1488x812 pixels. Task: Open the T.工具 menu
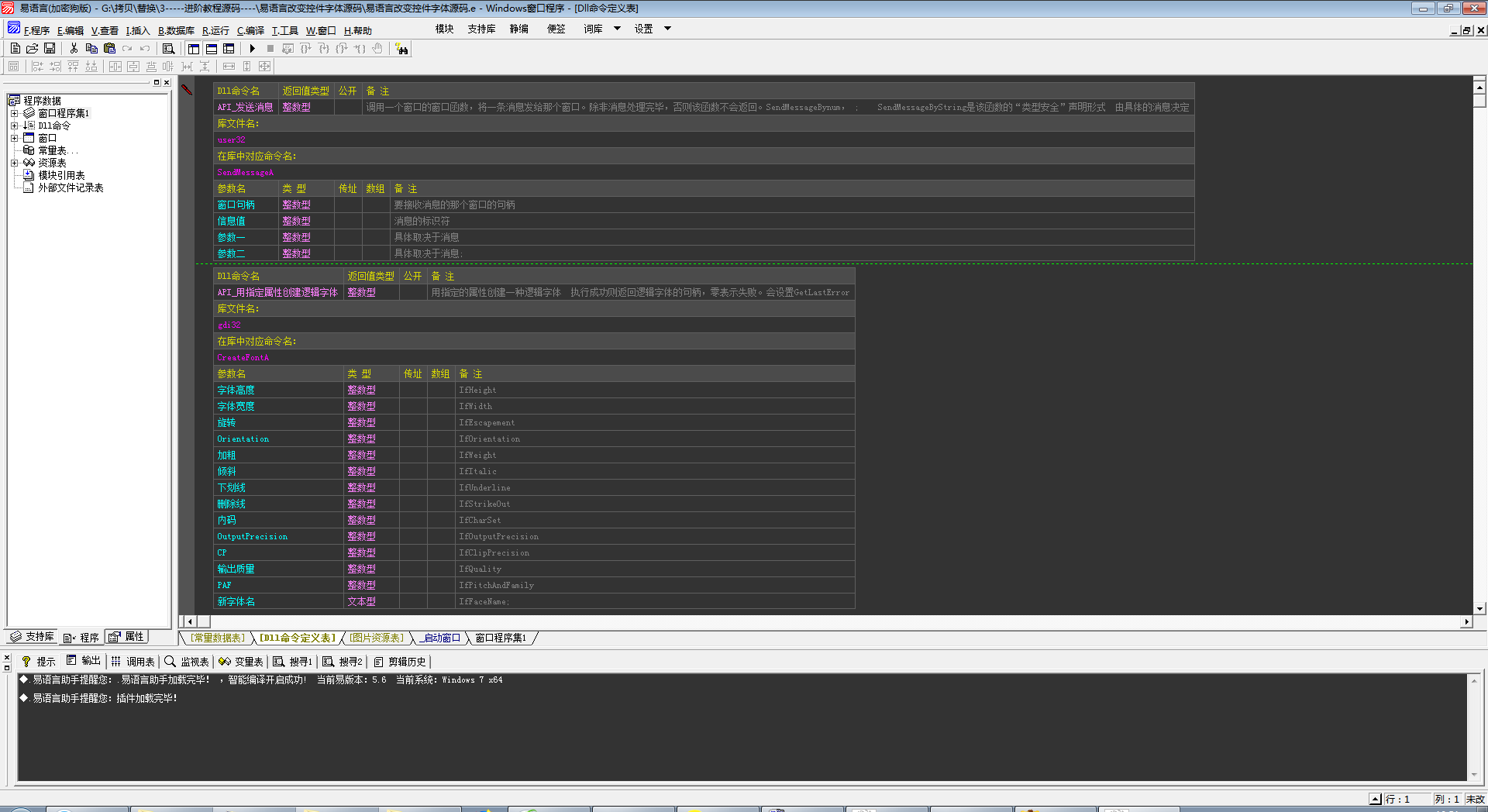click(284, 30)
